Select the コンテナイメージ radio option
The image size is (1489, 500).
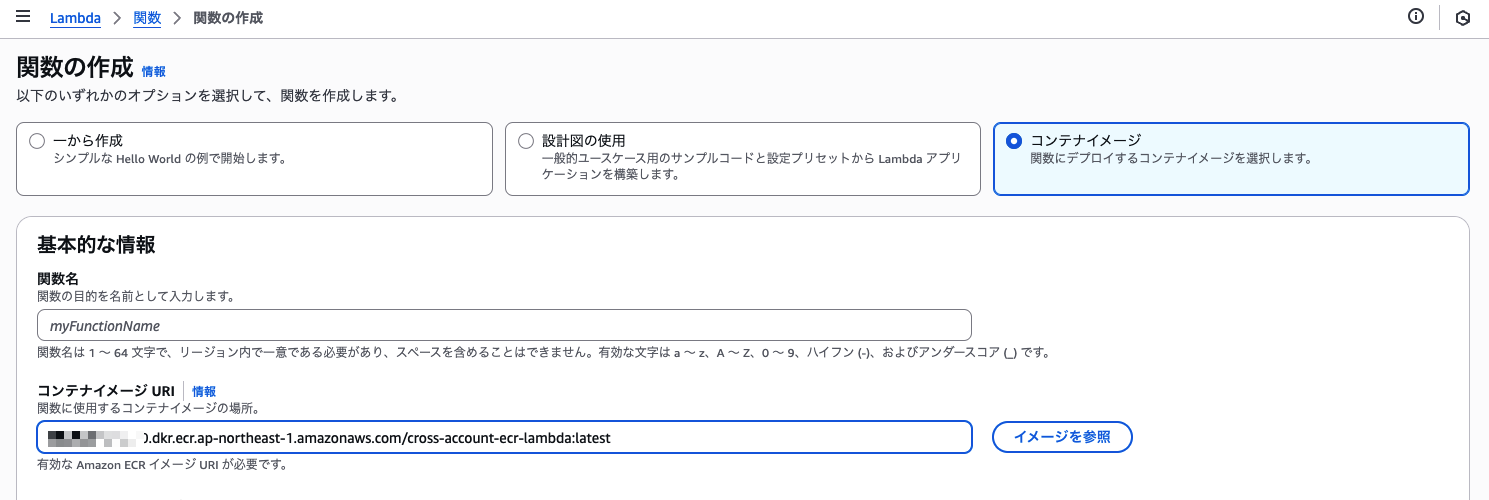[1014, 141]
